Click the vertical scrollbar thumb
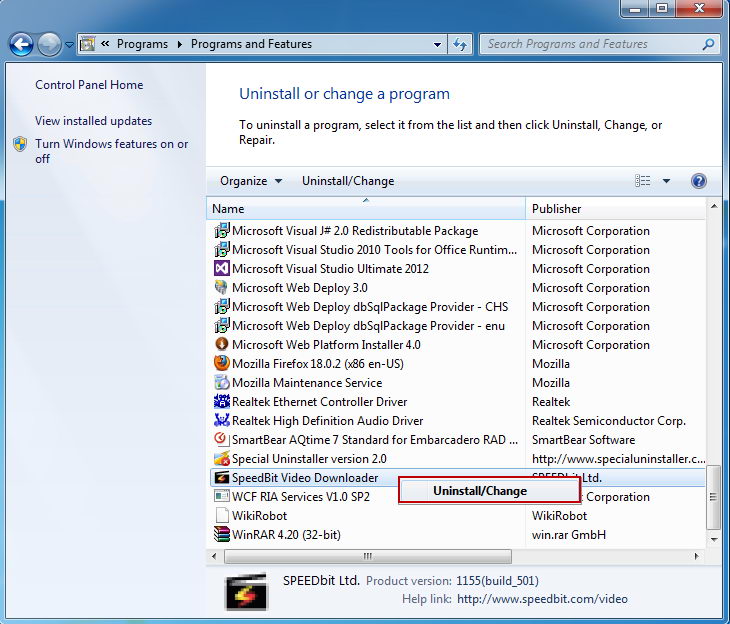 pos(713,497)
